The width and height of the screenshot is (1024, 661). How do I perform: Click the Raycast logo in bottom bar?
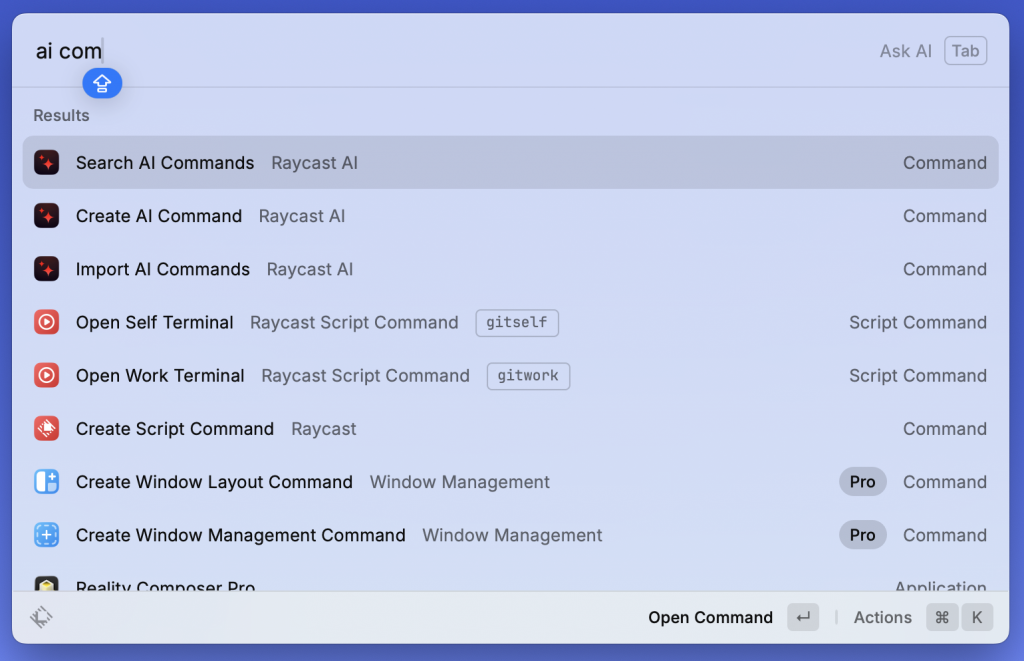41,617
